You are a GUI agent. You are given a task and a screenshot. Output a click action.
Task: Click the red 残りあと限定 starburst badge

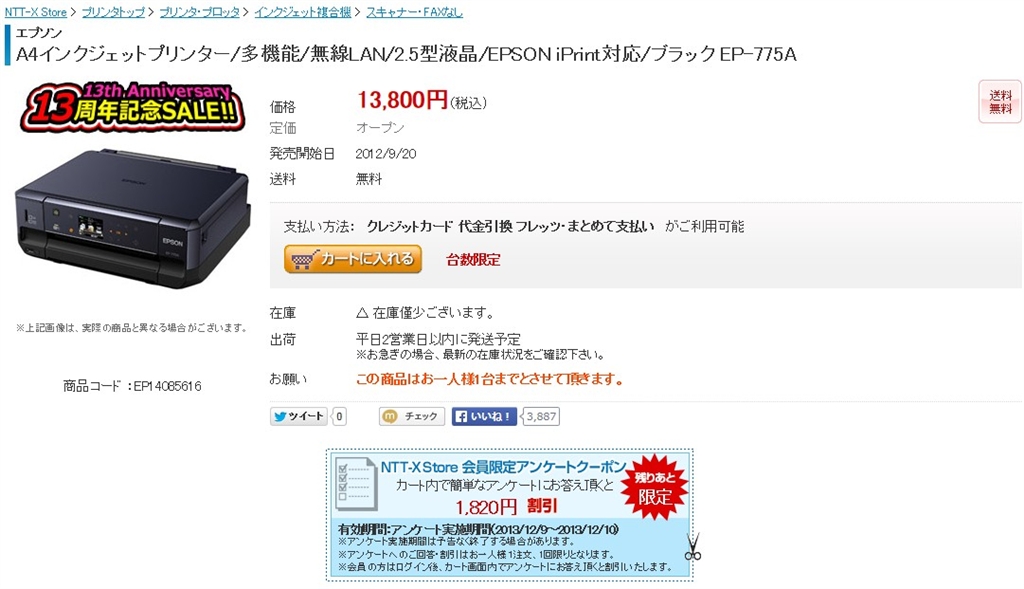[654, 488]
